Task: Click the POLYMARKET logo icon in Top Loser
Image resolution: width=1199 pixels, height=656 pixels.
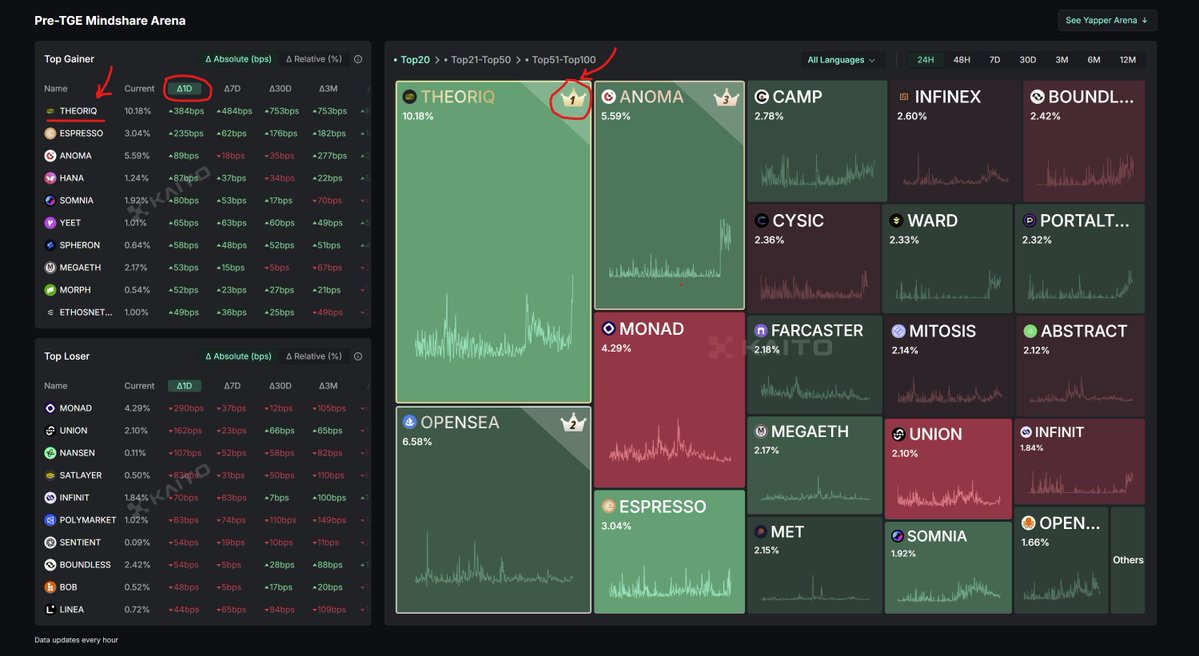Action: pyautogui.click(x=50, y=520)
